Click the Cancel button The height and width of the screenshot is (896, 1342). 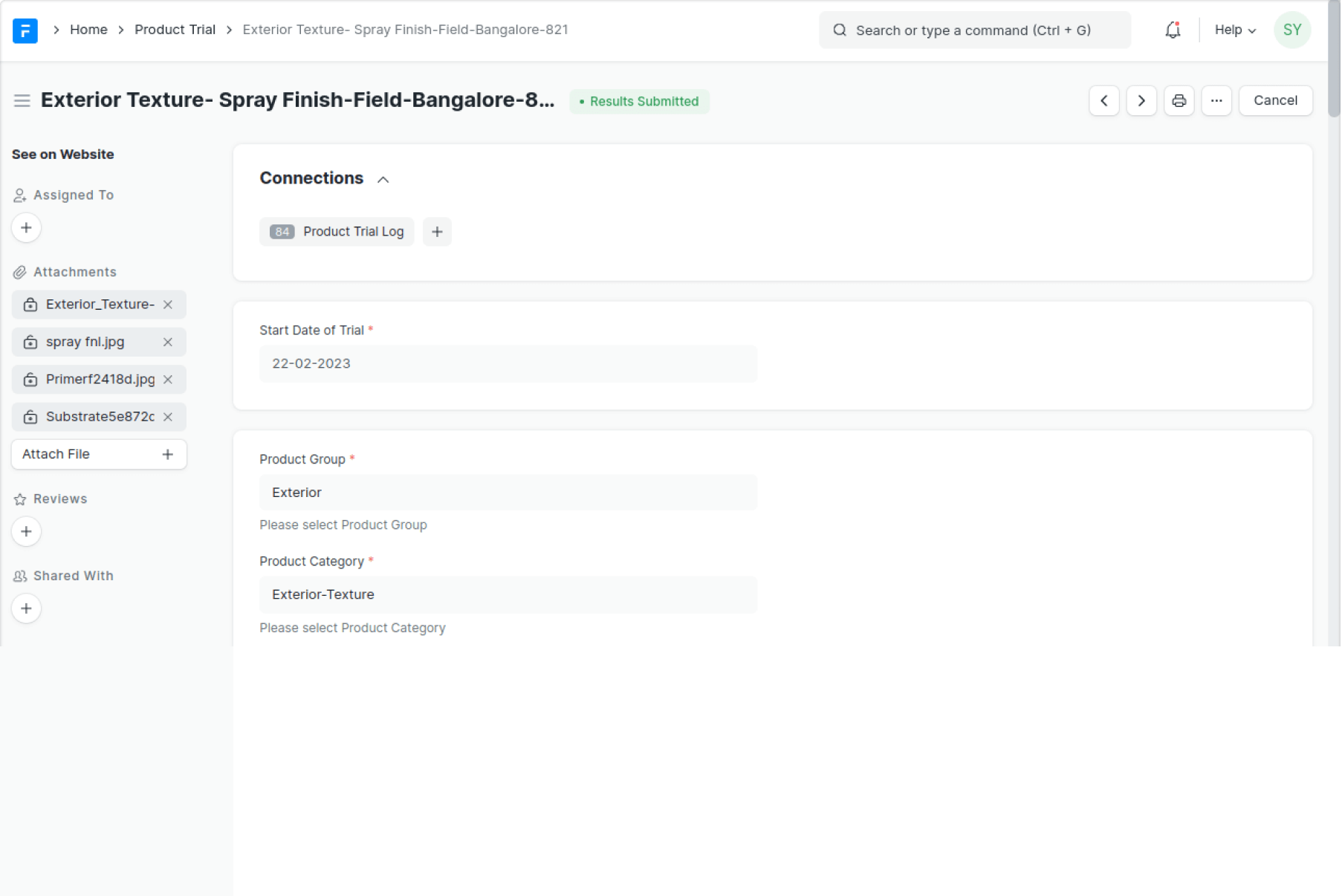tap(1275, 101)
